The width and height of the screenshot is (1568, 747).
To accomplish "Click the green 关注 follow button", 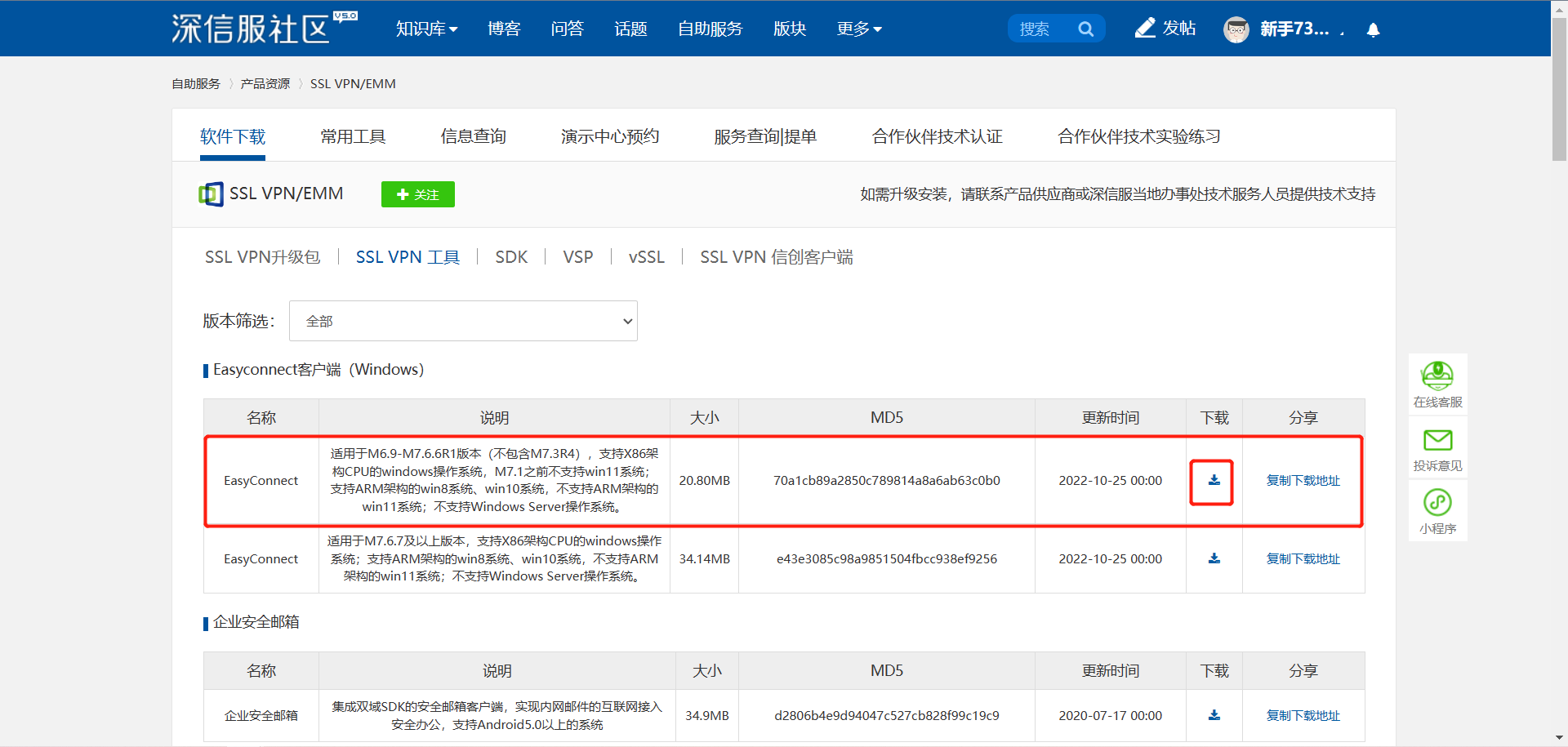I will pyautogui.click(x=418, y=194).
